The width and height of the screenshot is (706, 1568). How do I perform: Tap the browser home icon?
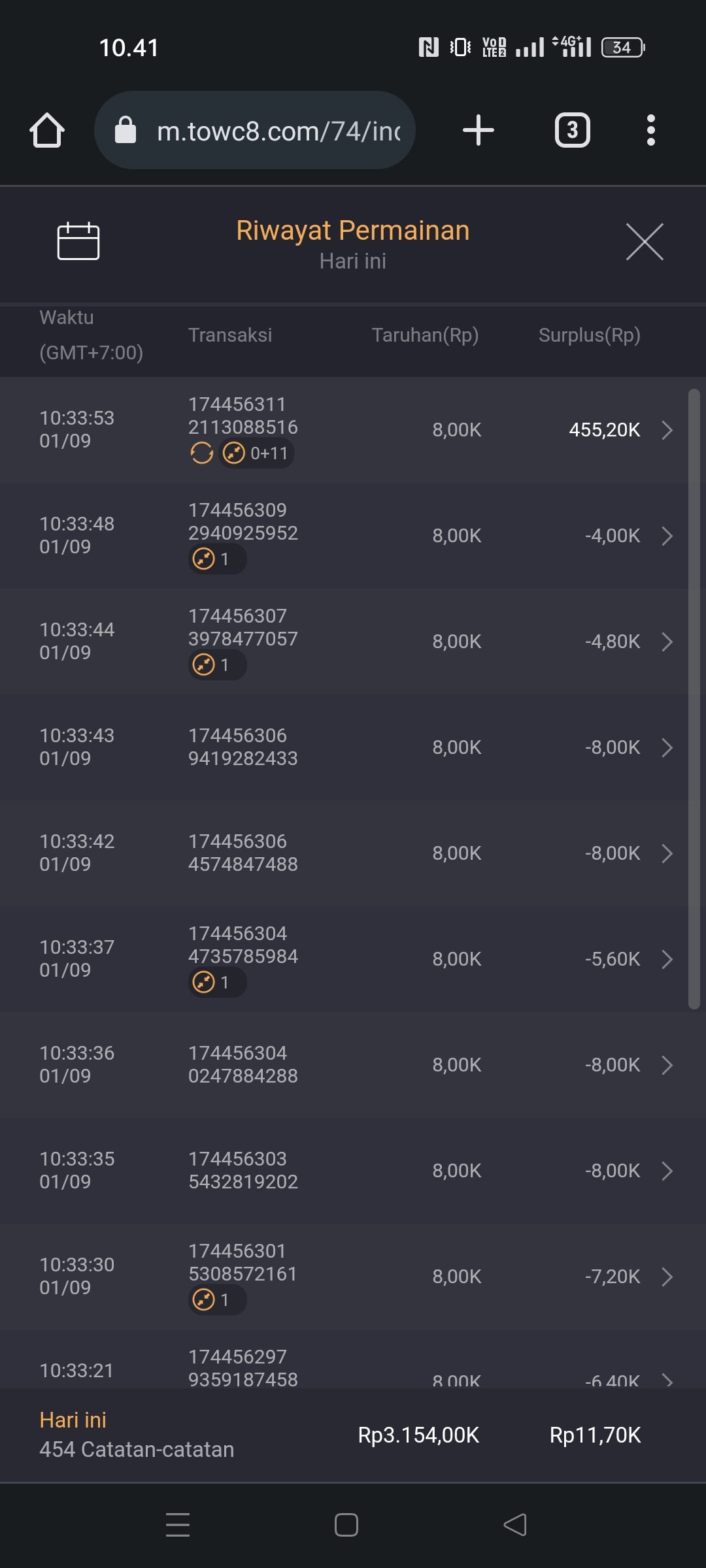coord(47,130)
